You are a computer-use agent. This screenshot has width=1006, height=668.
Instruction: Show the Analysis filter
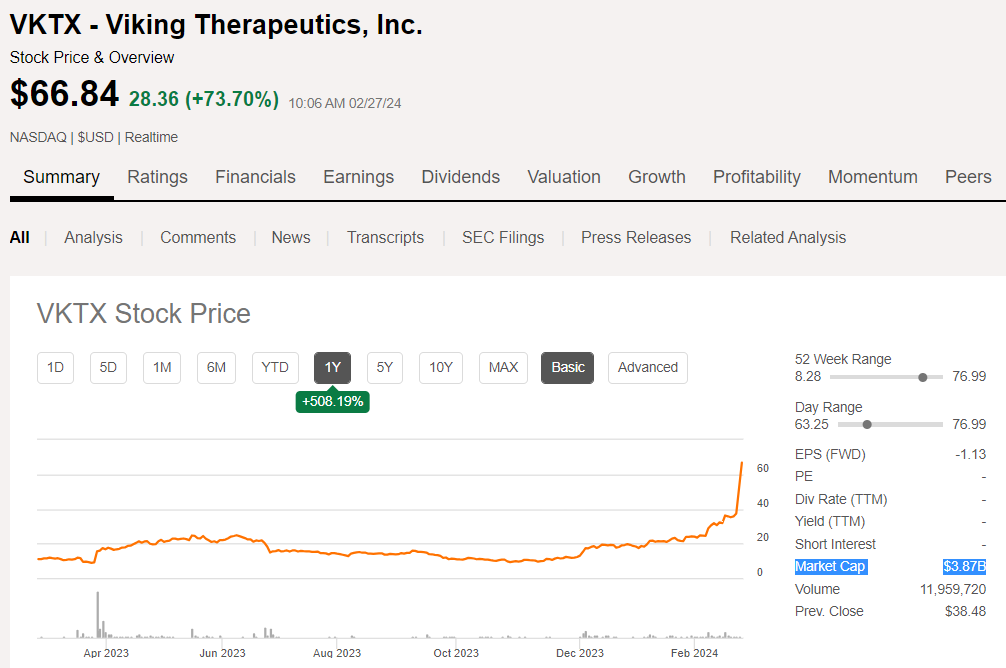(x=93, y=237)
